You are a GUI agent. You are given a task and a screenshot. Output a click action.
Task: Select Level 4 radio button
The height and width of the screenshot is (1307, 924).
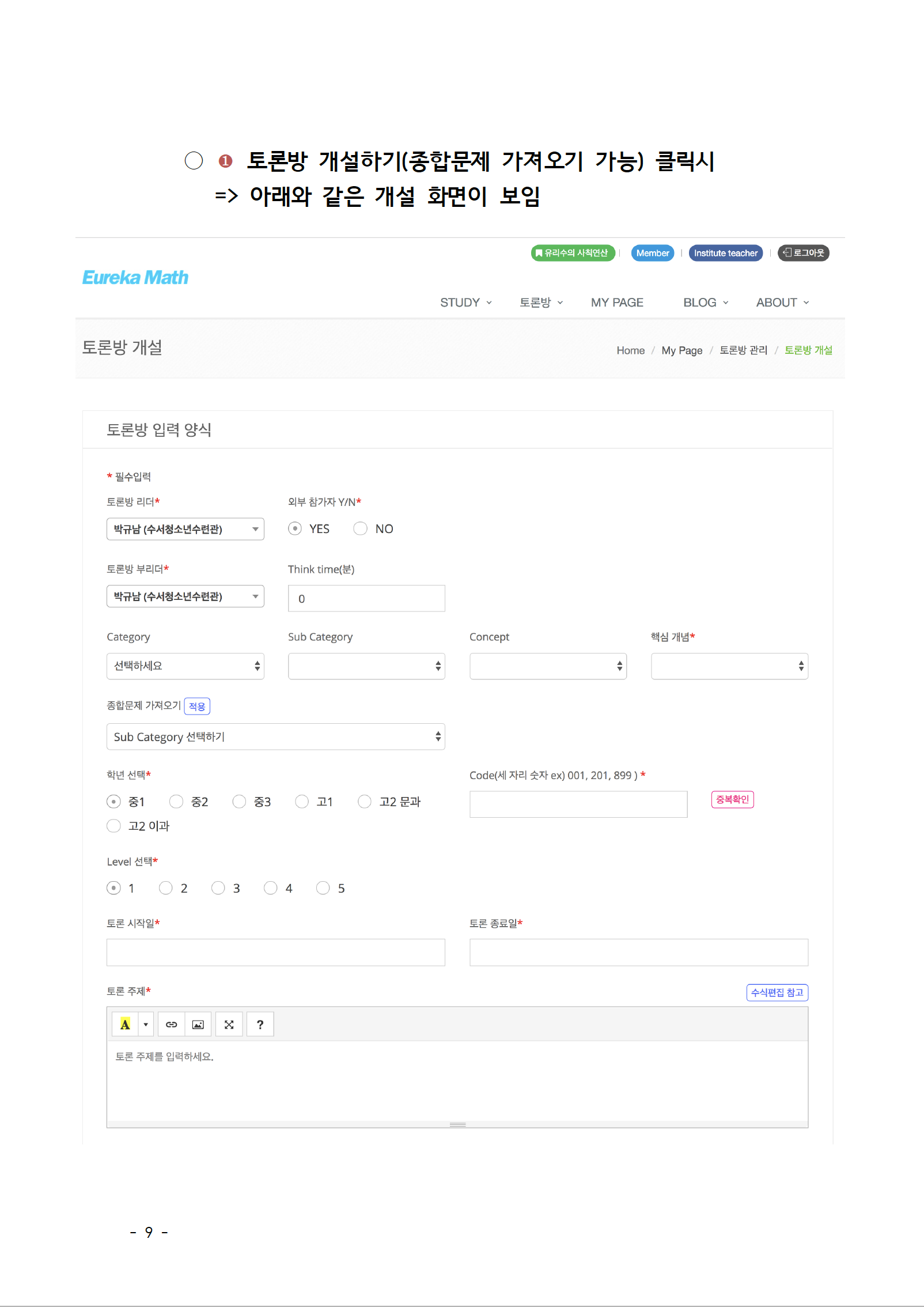tap(271, 888)
